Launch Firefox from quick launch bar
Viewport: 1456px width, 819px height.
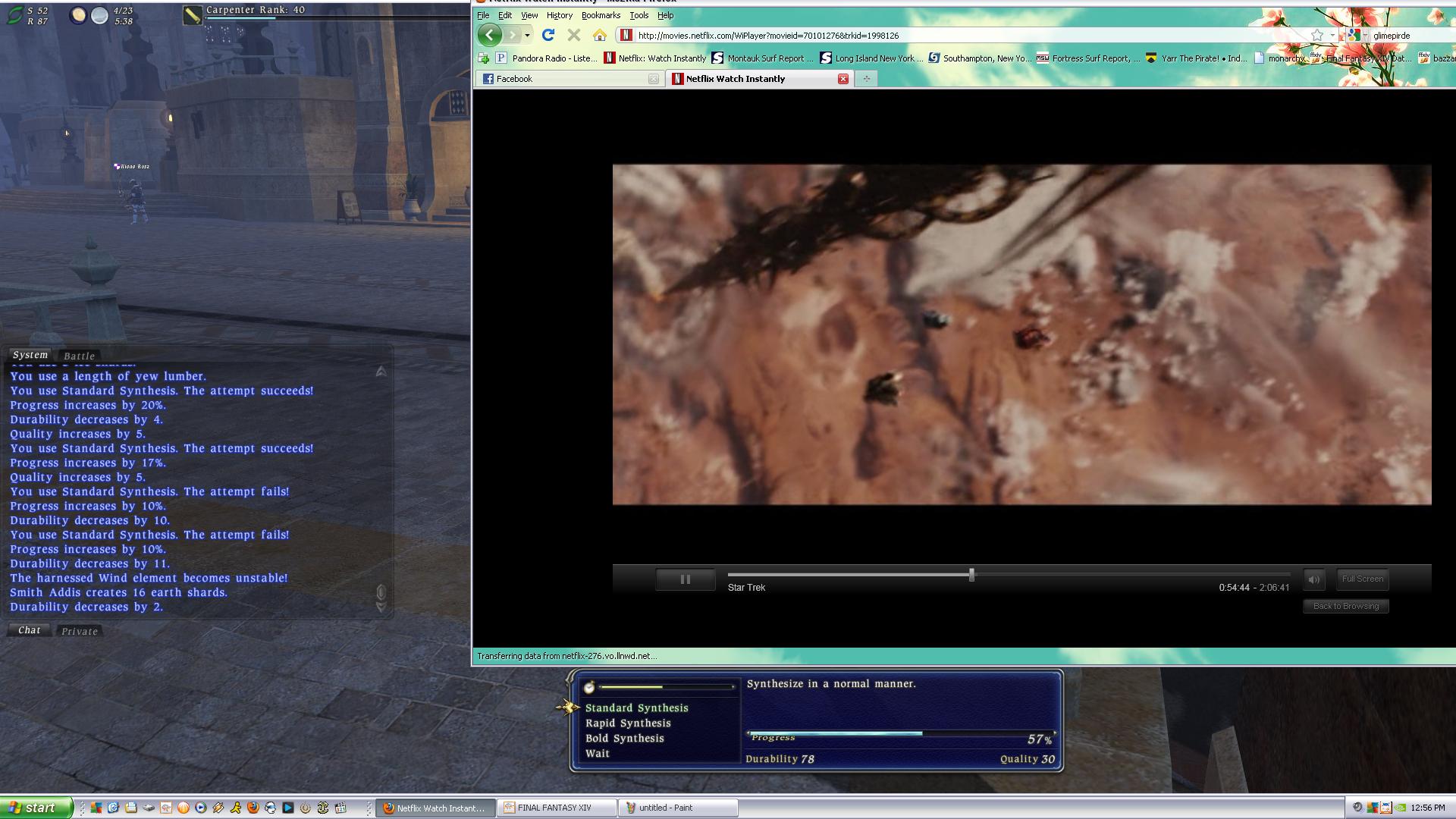(253, 808)
